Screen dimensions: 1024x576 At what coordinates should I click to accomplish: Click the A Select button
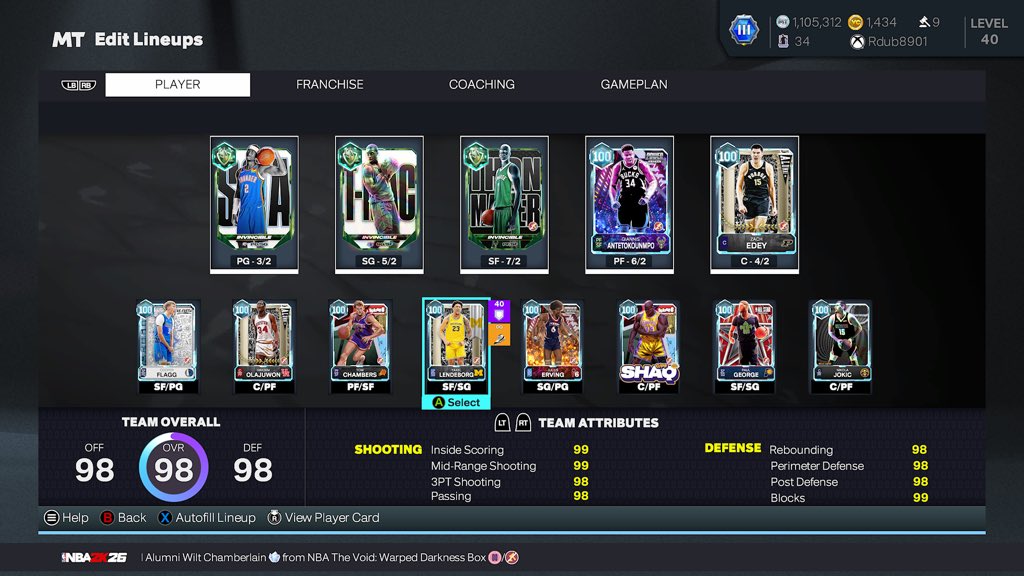point(456,402)
